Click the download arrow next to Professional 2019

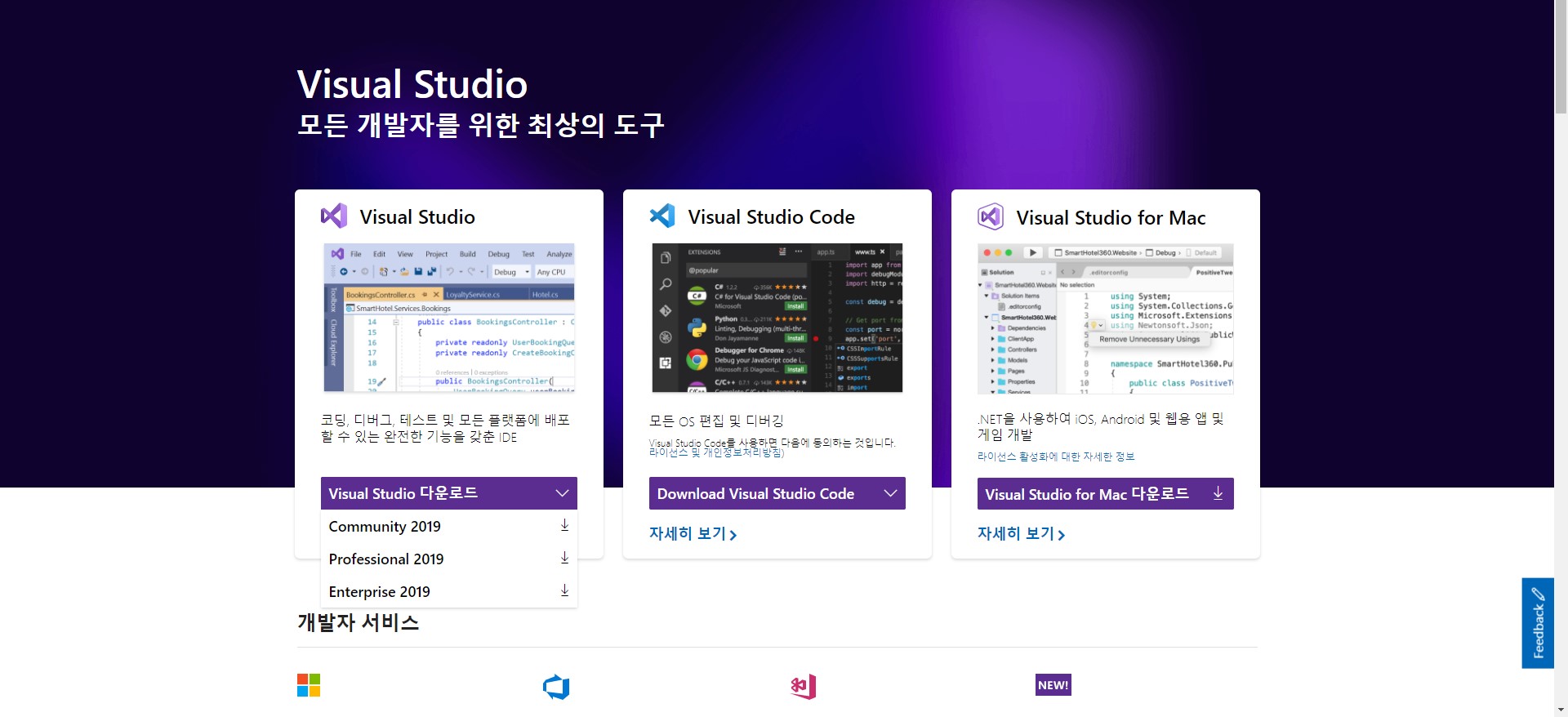point(564,558)
